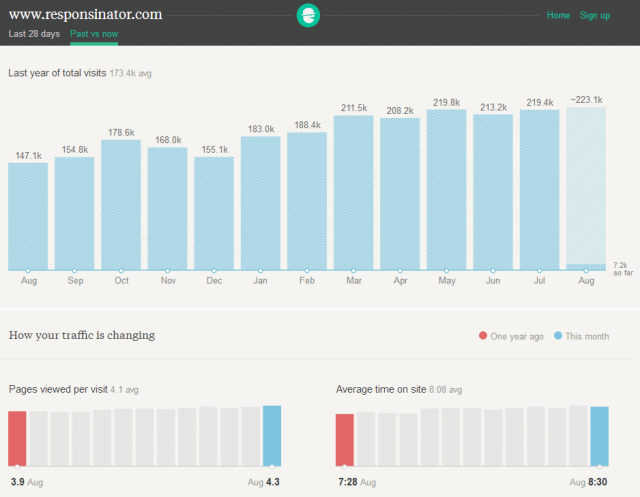The height and width of the screenshot is (497, 640).
Task: Click the 173.4k avg text
Action: point(131,73)
